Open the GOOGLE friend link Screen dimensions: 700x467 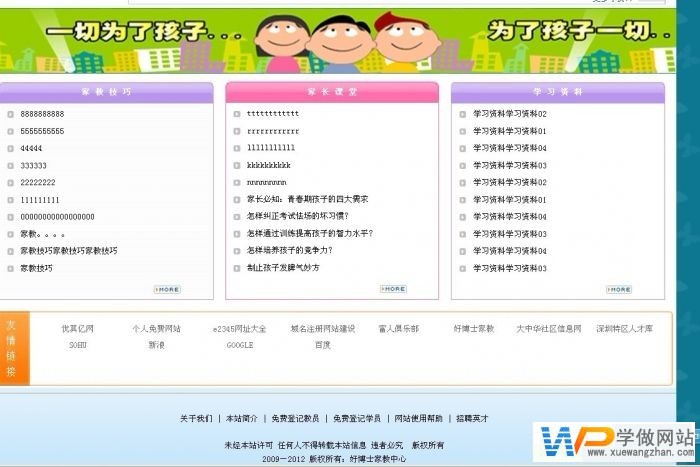tap(239, 345)
